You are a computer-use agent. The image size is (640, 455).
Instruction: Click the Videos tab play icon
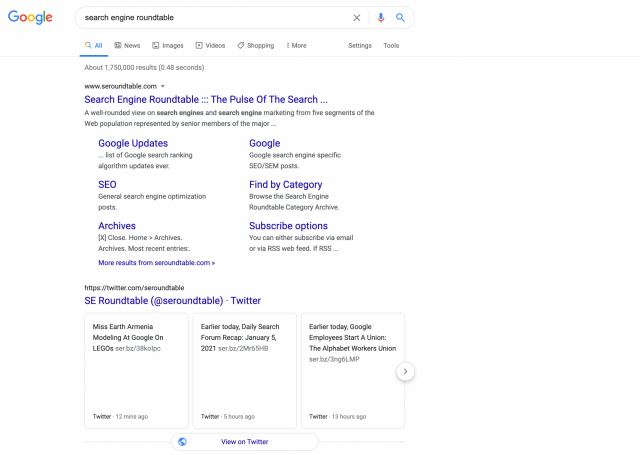coord(199,45)
